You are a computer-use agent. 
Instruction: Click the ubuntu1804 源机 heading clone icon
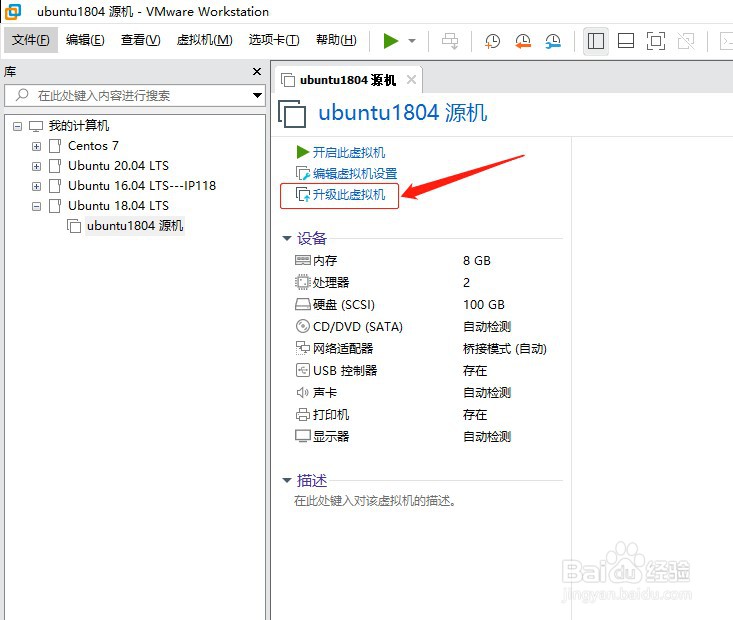tap(292, 114)
